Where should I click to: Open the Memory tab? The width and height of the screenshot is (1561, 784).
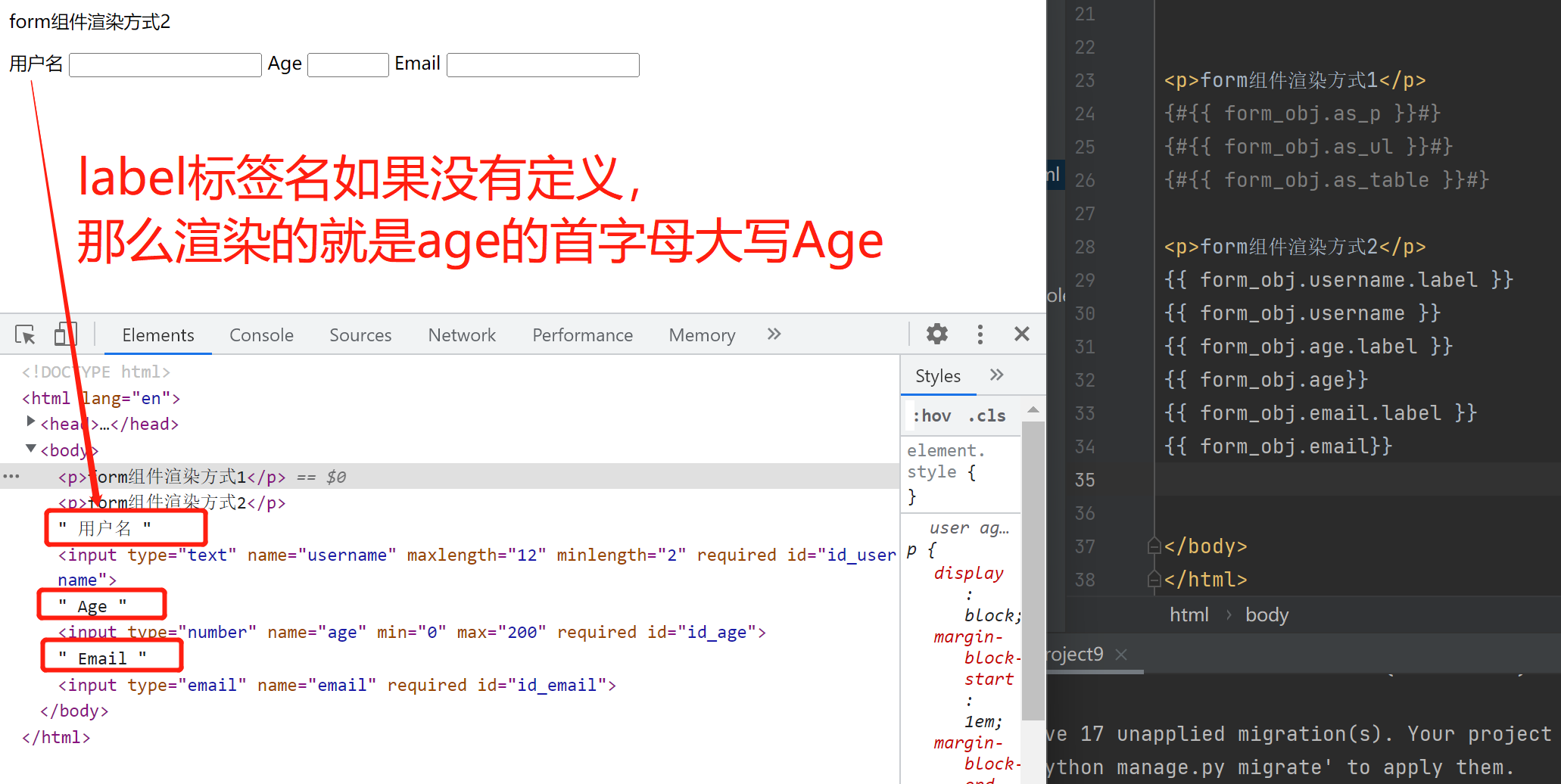(702, 335)
